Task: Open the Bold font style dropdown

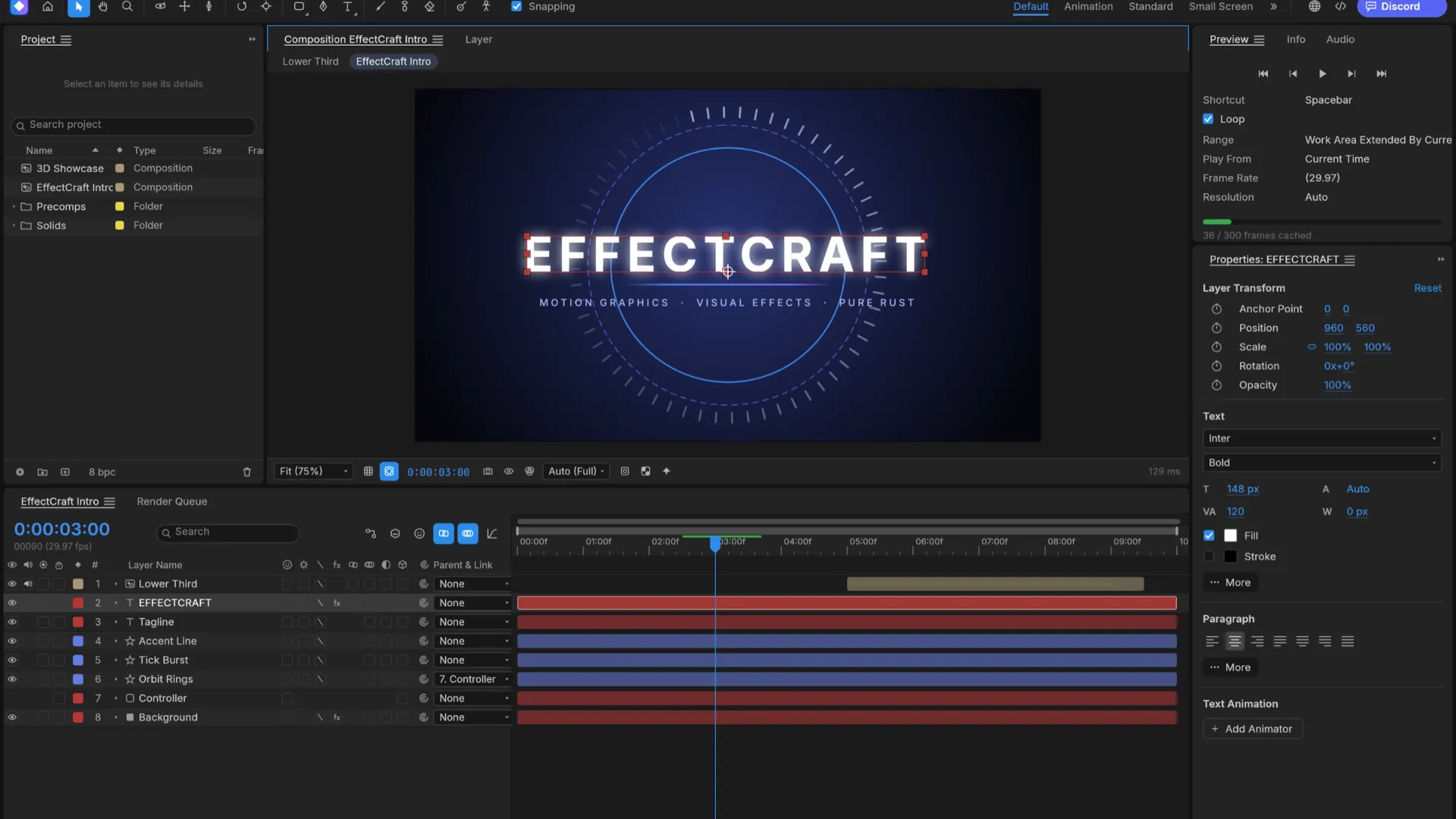Action: point(1322,463)
